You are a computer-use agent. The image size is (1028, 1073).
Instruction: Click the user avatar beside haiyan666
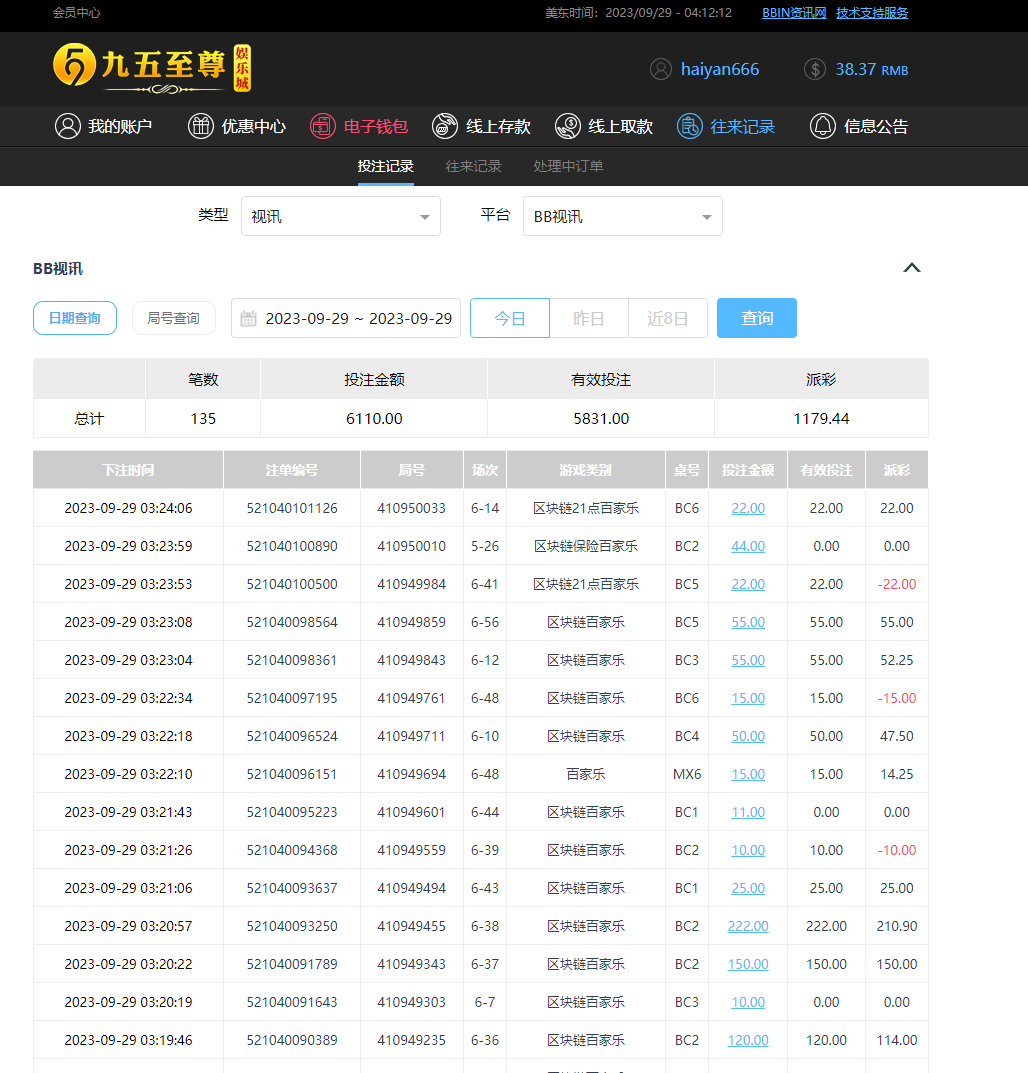(x=660, y=69)
